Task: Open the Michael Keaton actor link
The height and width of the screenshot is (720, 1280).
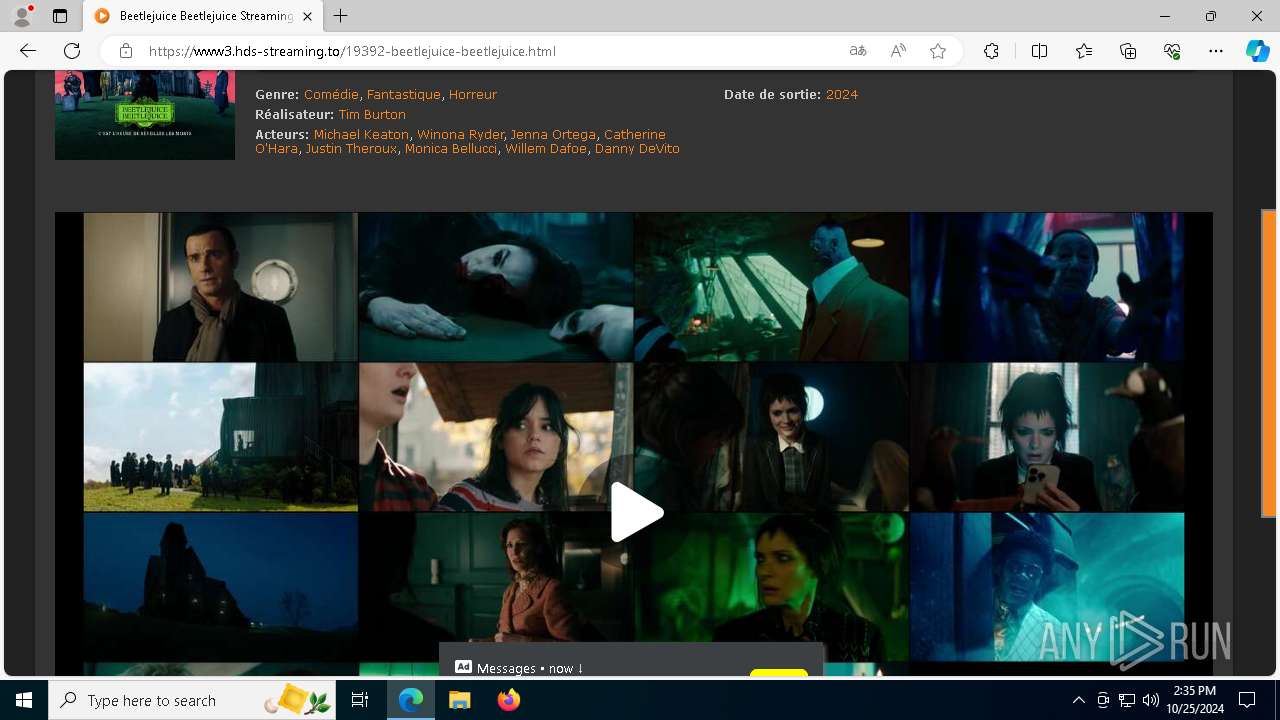Action: (x=361, y=134)
